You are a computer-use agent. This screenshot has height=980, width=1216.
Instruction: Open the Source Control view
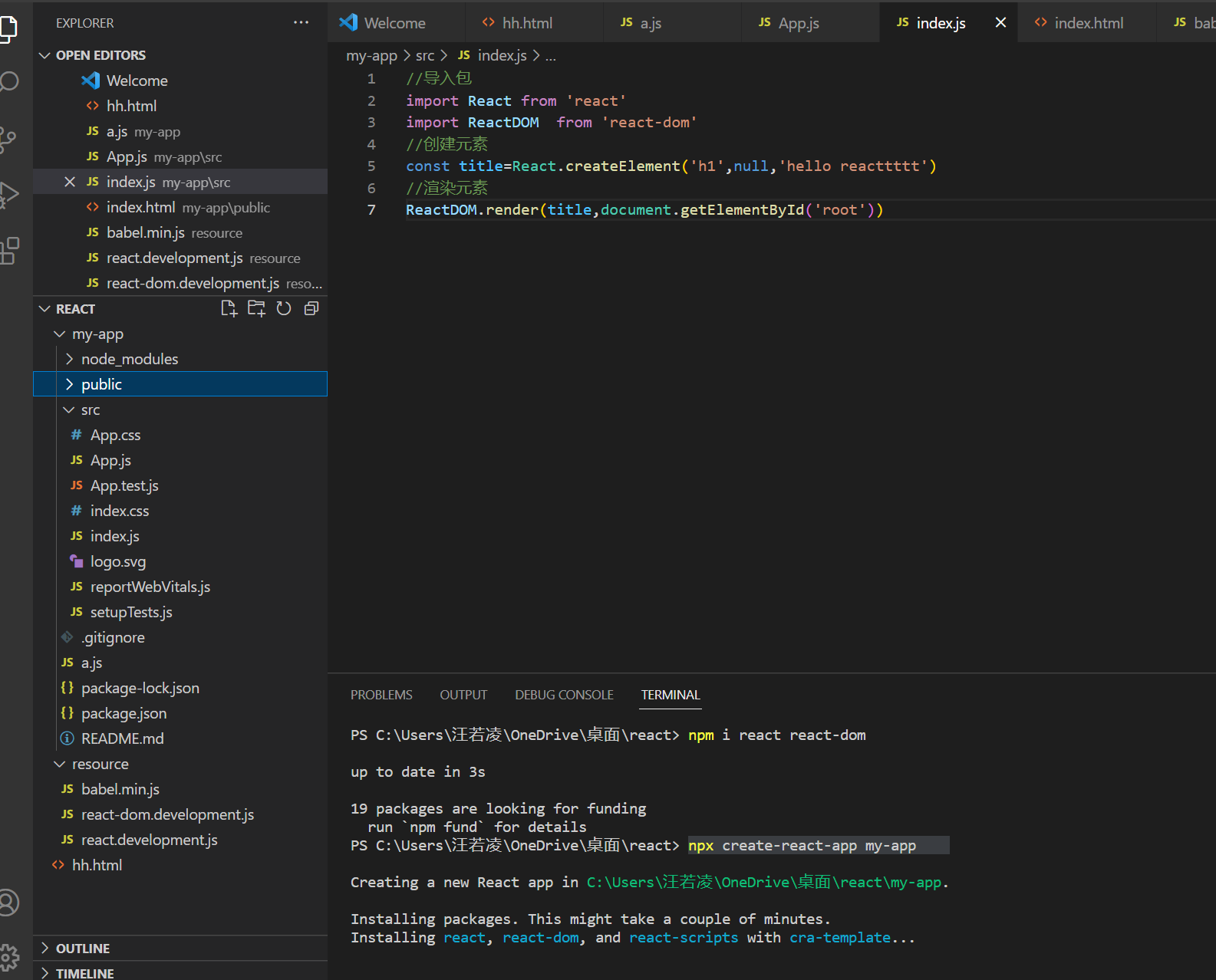click(8, 139)
